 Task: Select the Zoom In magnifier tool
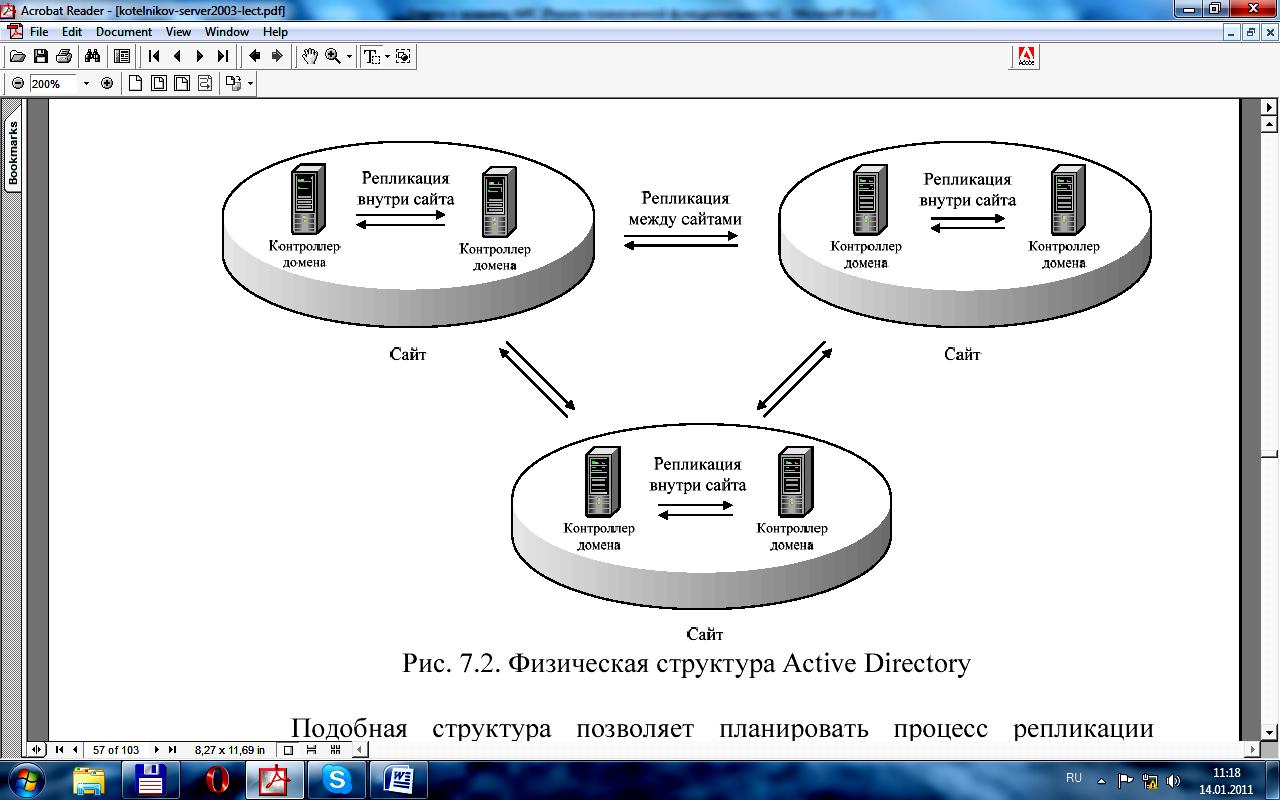(332, 57)
